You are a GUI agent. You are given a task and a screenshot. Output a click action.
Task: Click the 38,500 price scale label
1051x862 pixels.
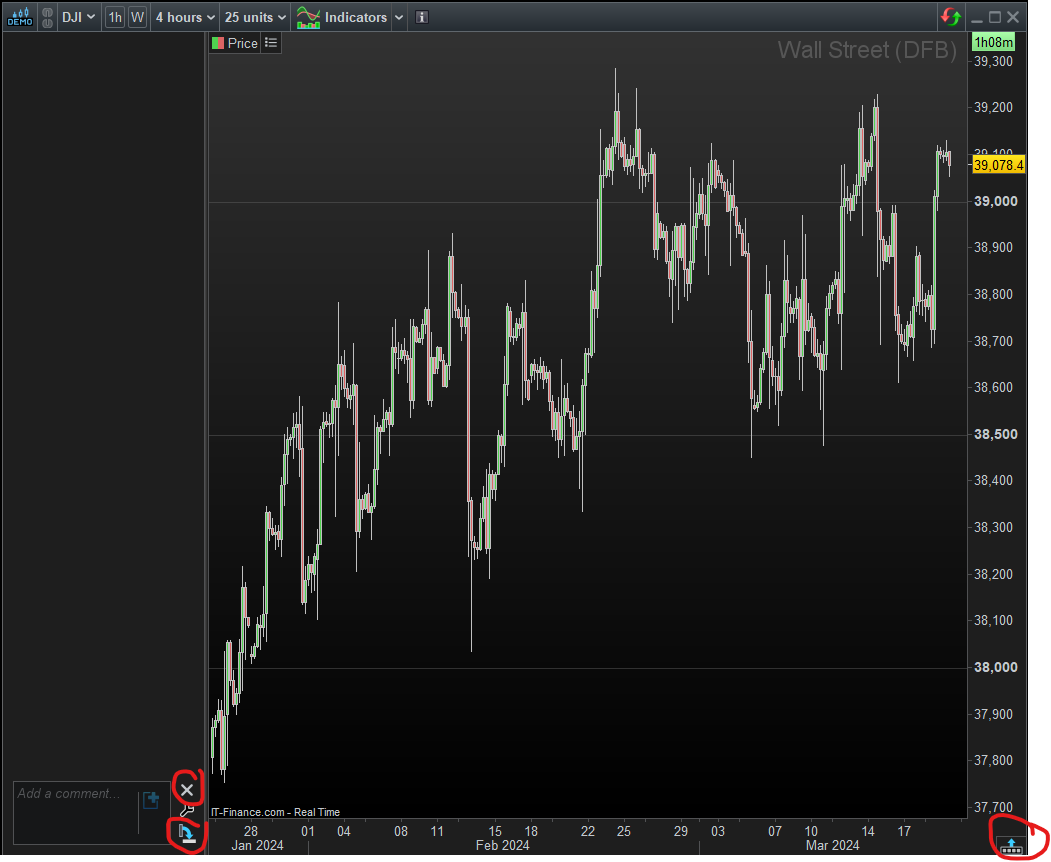(x=995, y=434)
